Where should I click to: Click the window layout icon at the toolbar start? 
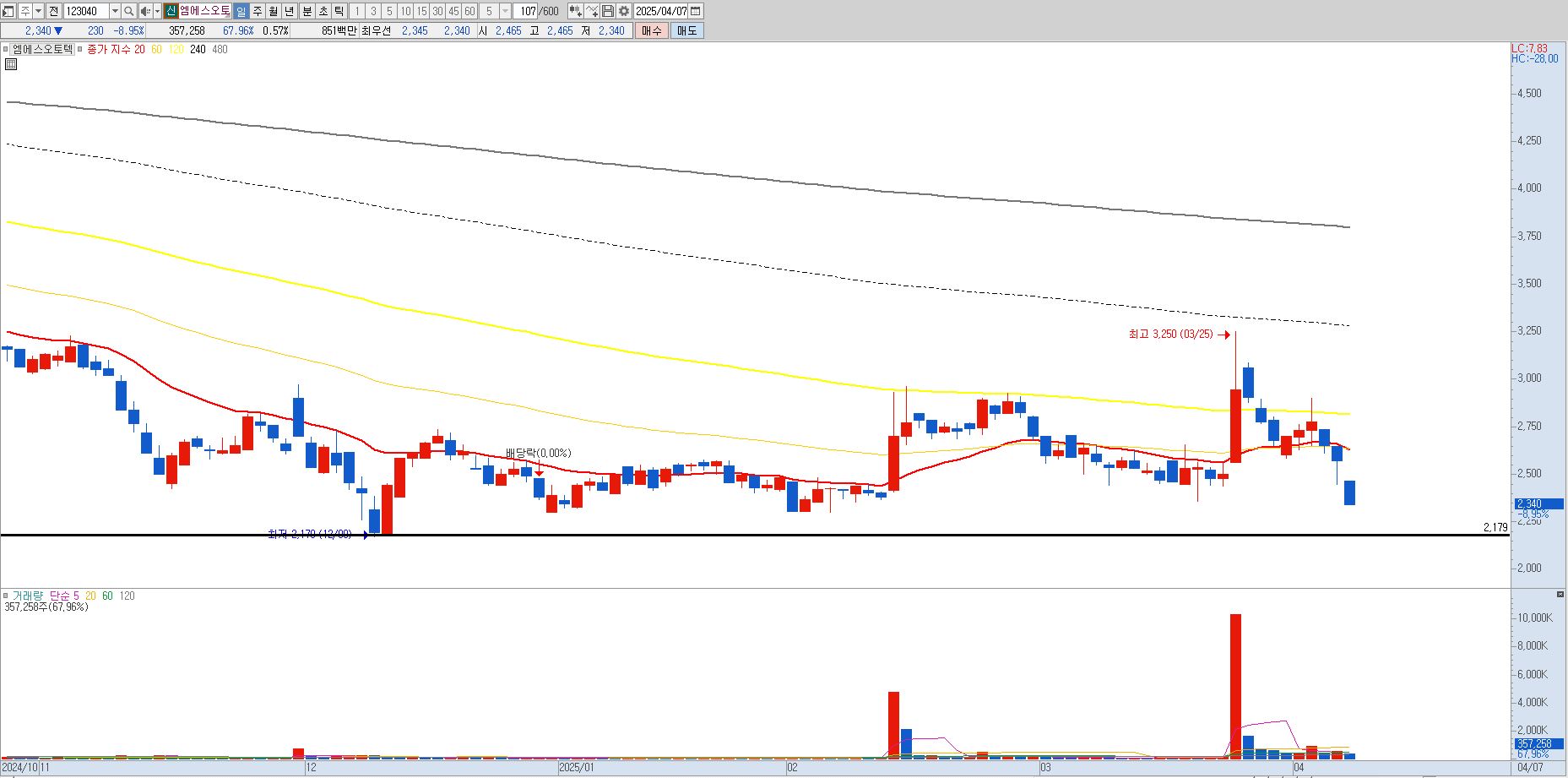8,11
